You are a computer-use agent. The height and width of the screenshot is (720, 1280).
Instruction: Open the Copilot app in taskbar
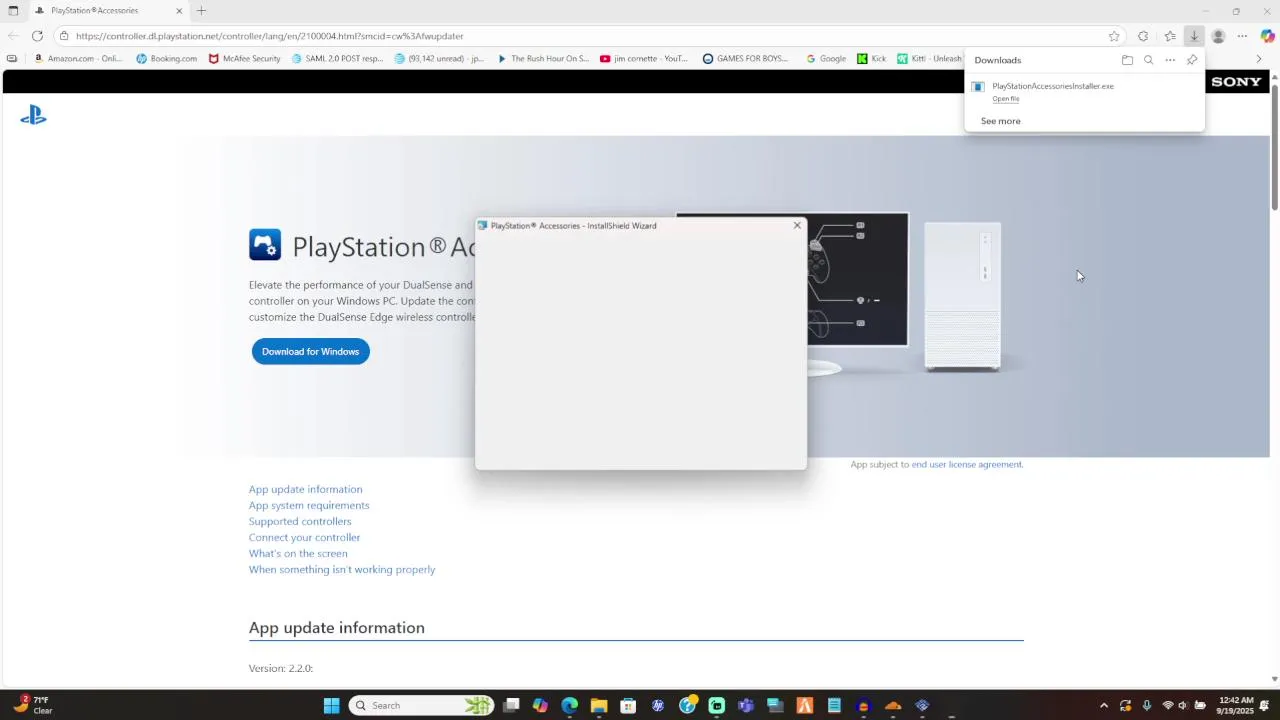point(540,706)
